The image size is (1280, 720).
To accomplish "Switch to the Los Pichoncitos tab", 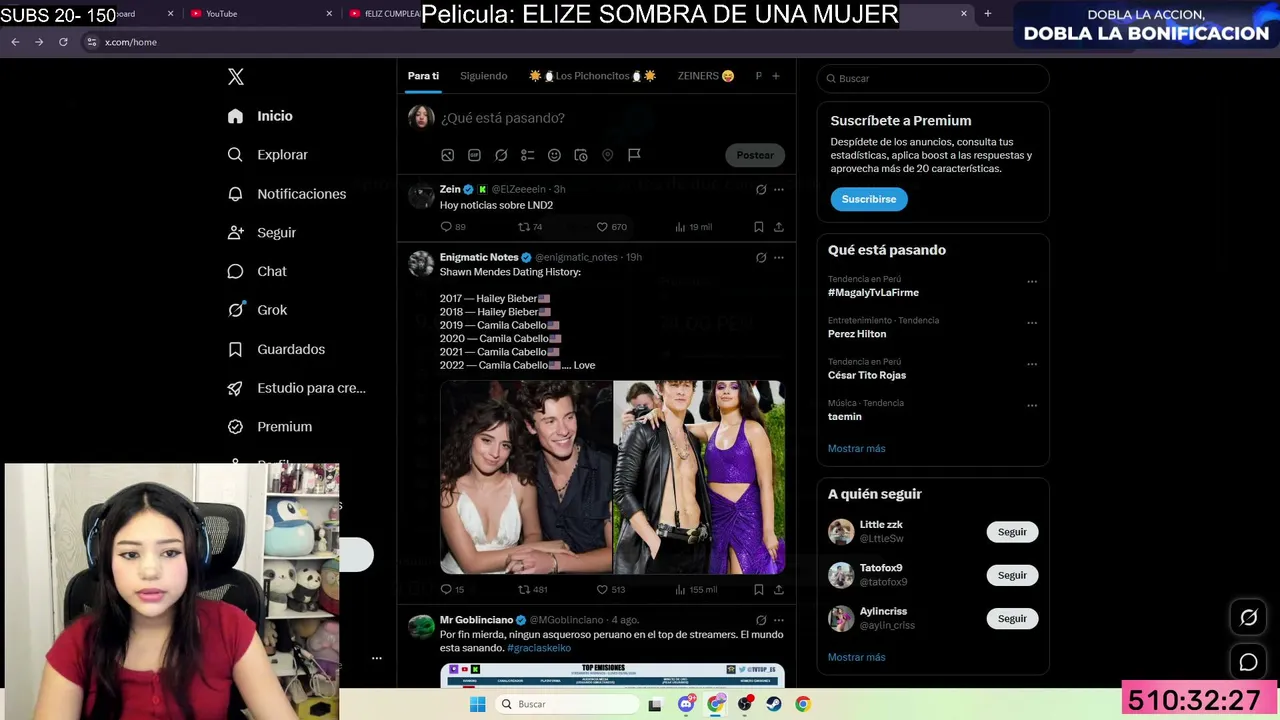I will click(x=592, y=76).
